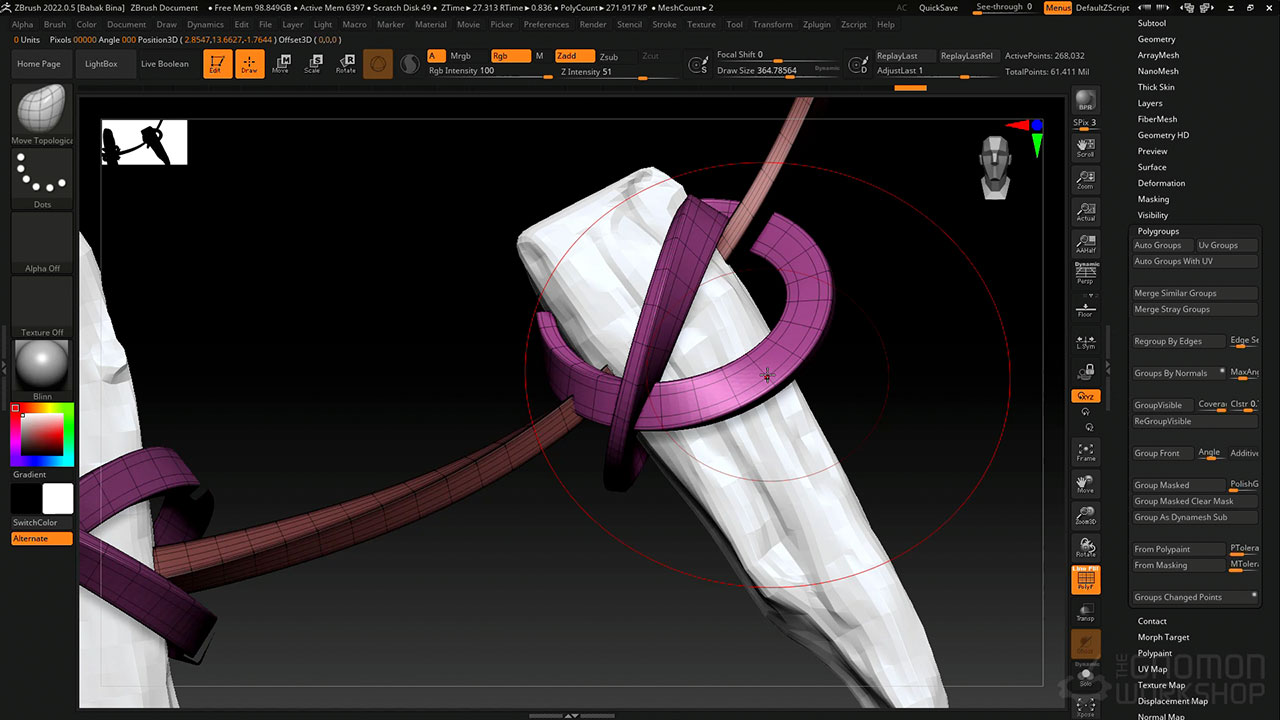Collapse the Polygroups section
The width and height of the screenshot is (1280, 720).
coord(1158,231)
